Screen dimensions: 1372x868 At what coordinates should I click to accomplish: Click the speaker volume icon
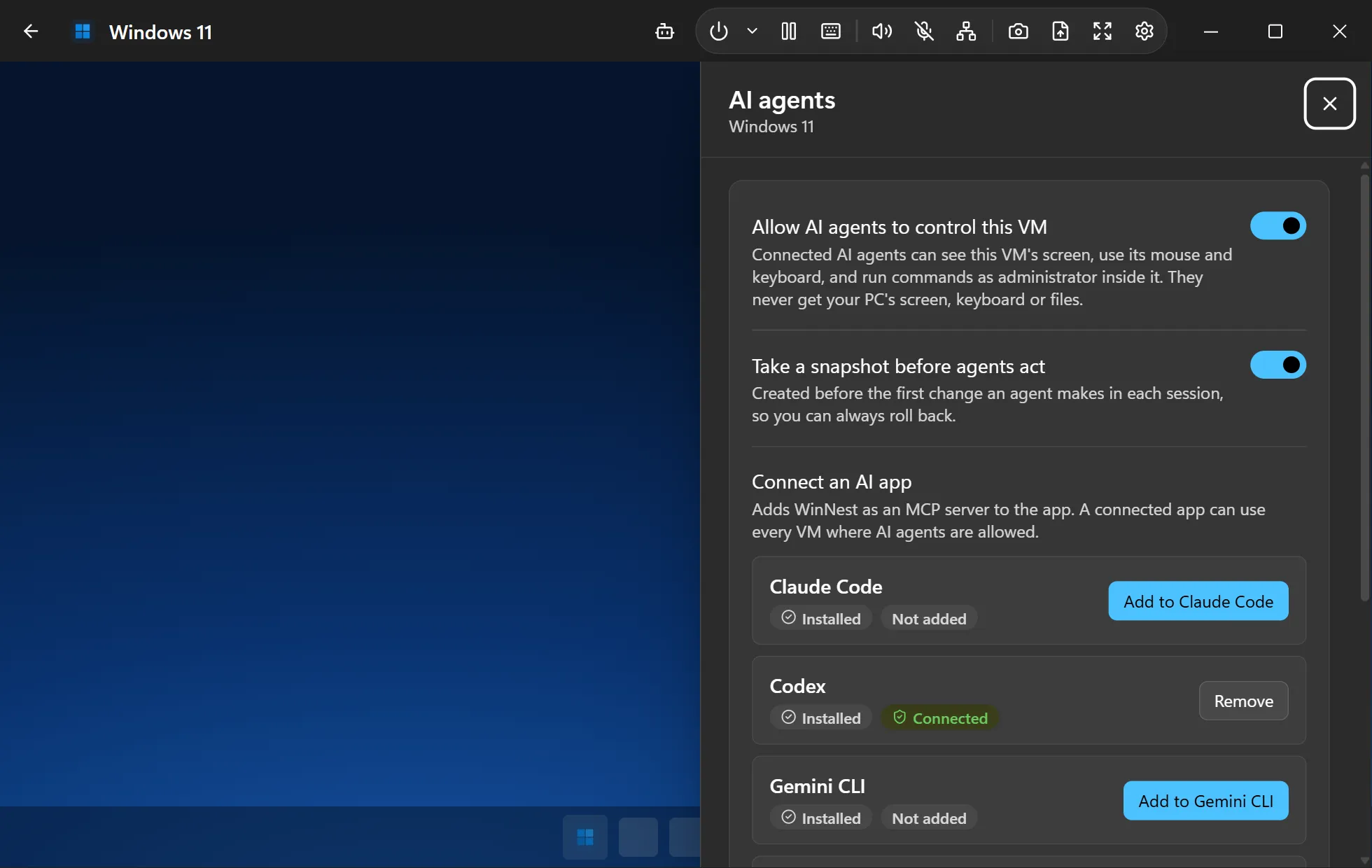pyautogui.click(x=882, y=31)
